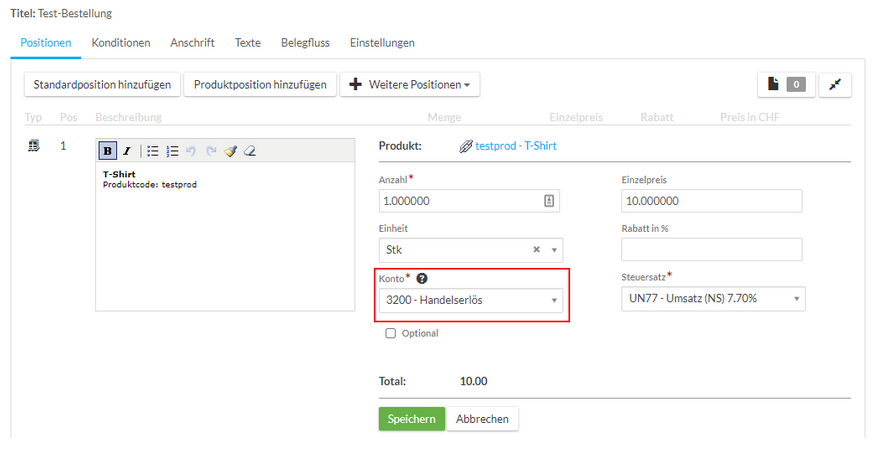The width and height of the screenshot is (876, 463).
Task: Toggle bold formatting in description editor
Action: coord(107,151)
